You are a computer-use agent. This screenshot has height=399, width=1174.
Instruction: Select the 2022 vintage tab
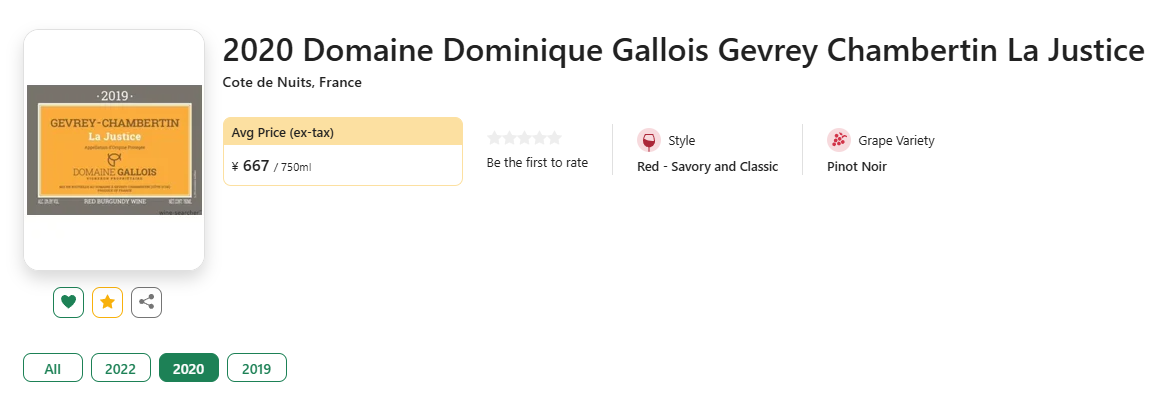click(x=121, y=368)
